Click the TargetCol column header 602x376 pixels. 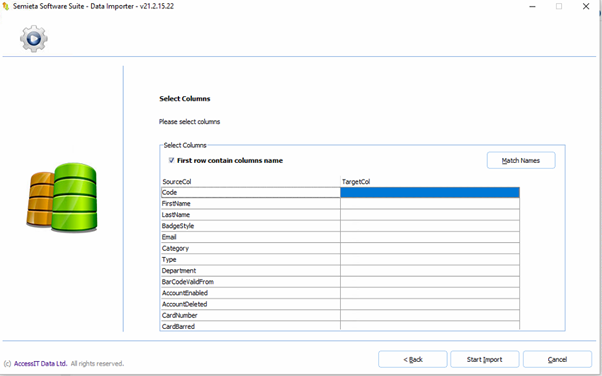point(430,182)
